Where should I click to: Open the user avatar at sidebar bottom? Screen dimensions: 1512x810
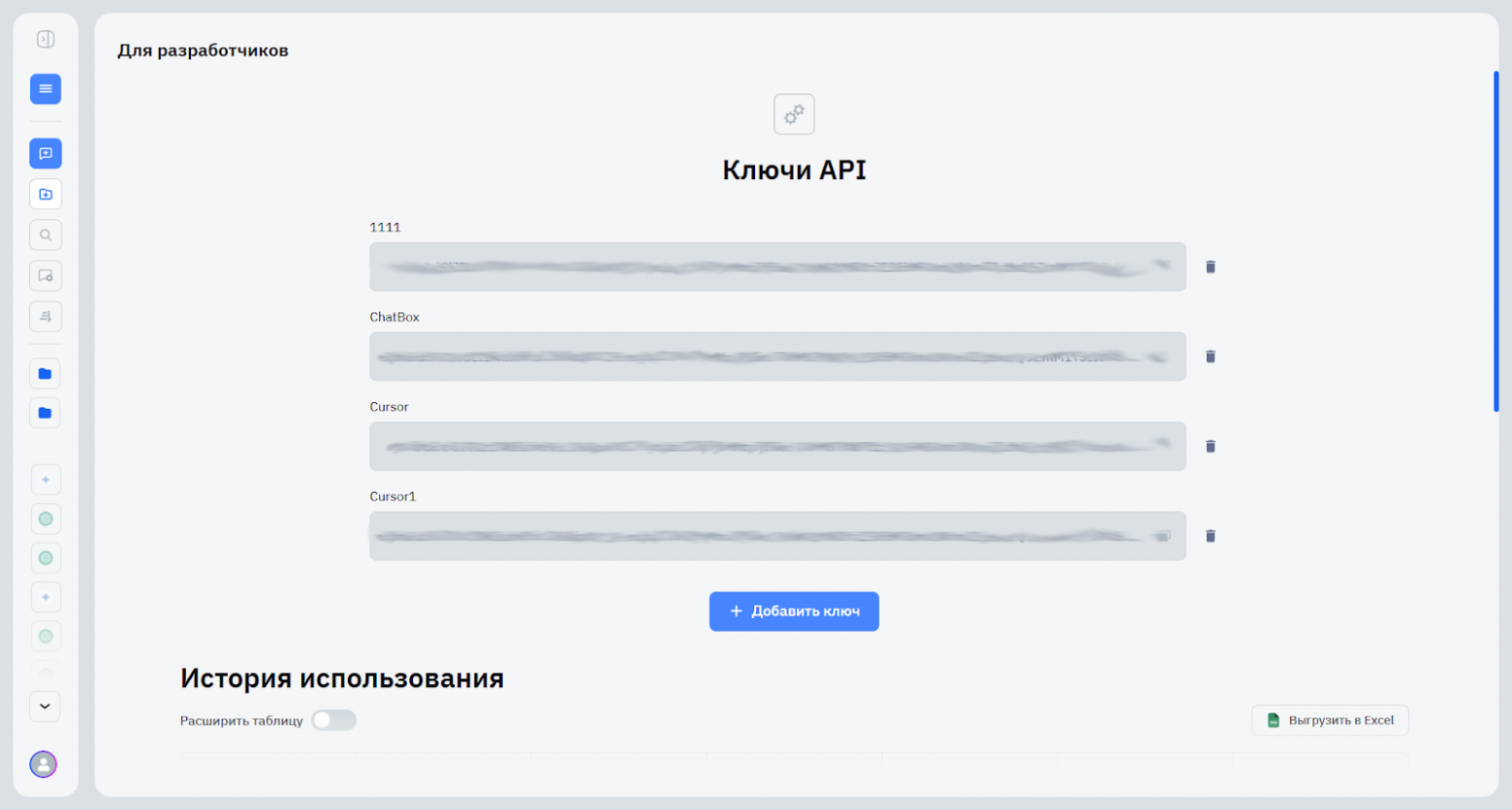click(x=44, y=764)
